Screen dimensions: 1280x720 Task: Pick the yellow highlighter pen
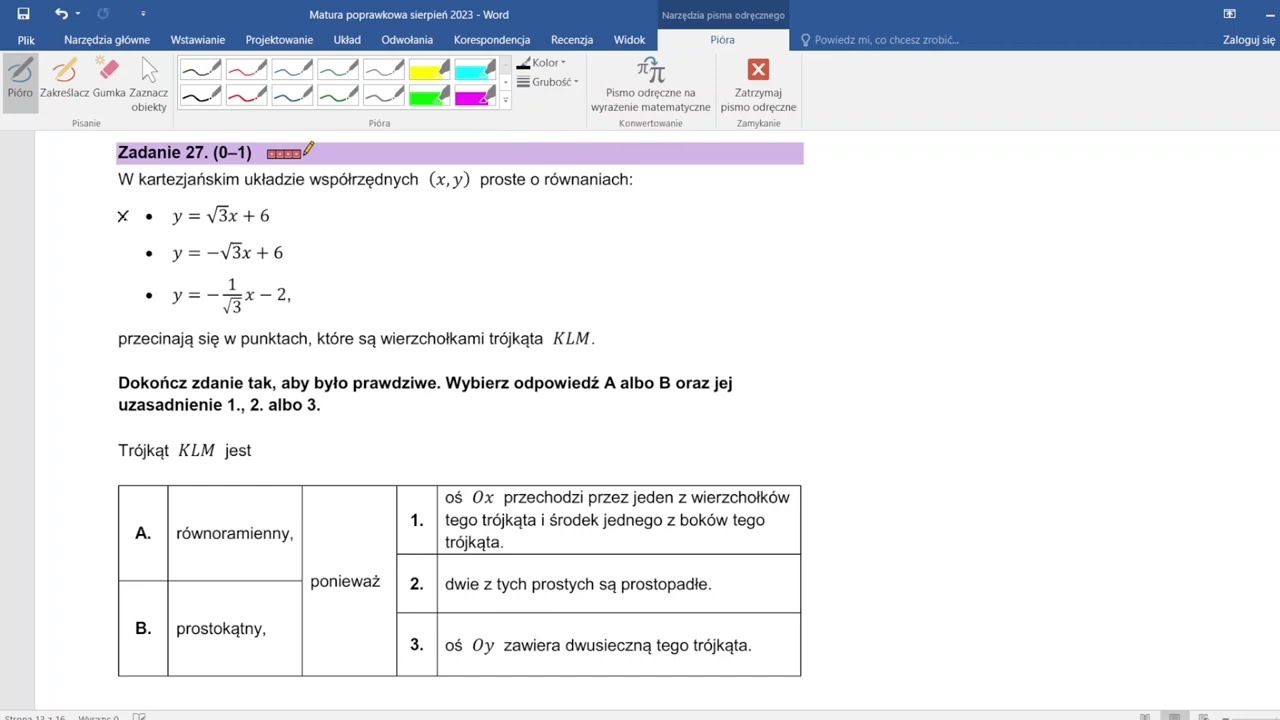(x=429, y=70)
